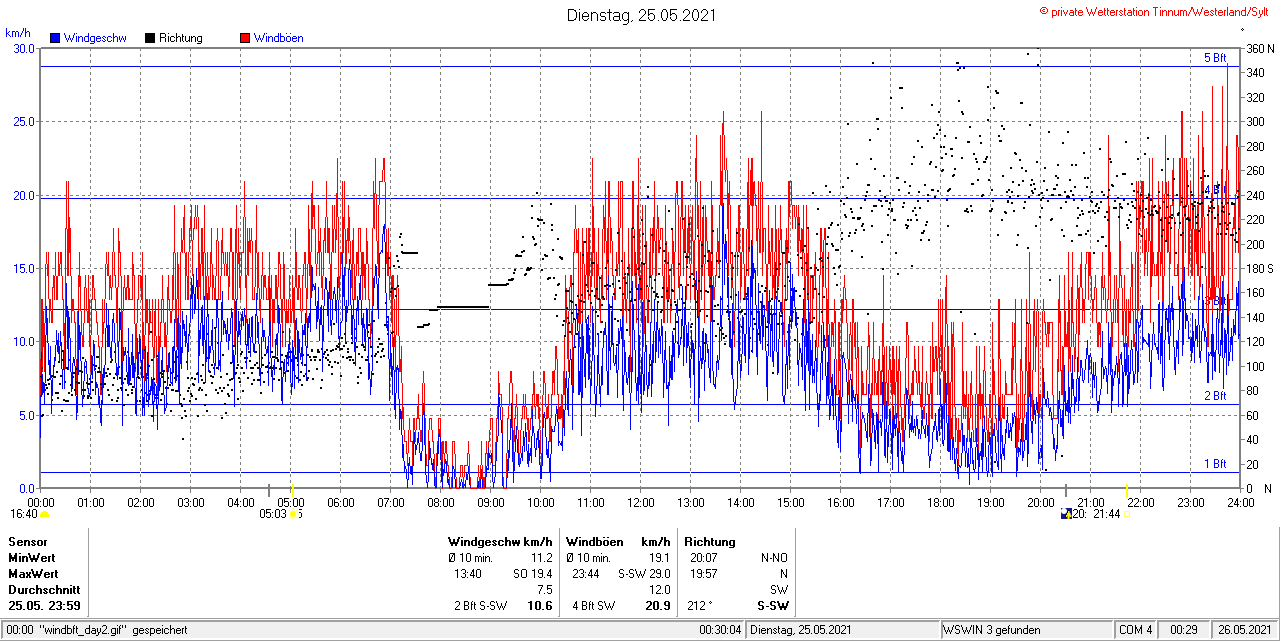Click the max gust entry S-SW 29.0
Viewport: 1280px width, 641px height.
click(645, 573)
